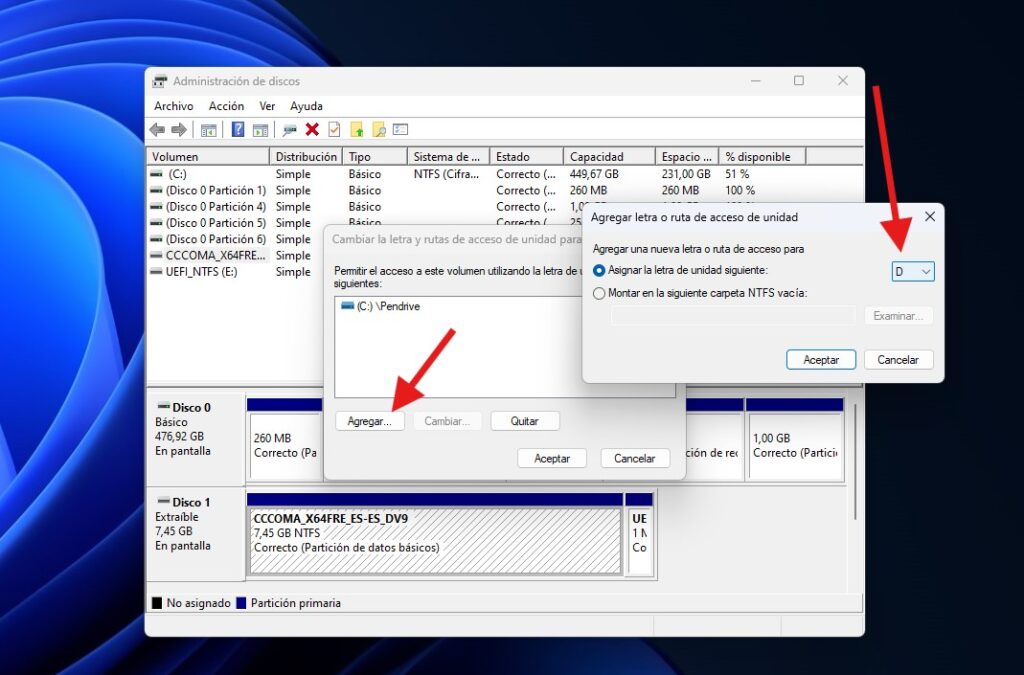Click the disk icon beside Disco 0 label
The width and height of the screenshot is (1024, 675).
coord(163,407)
